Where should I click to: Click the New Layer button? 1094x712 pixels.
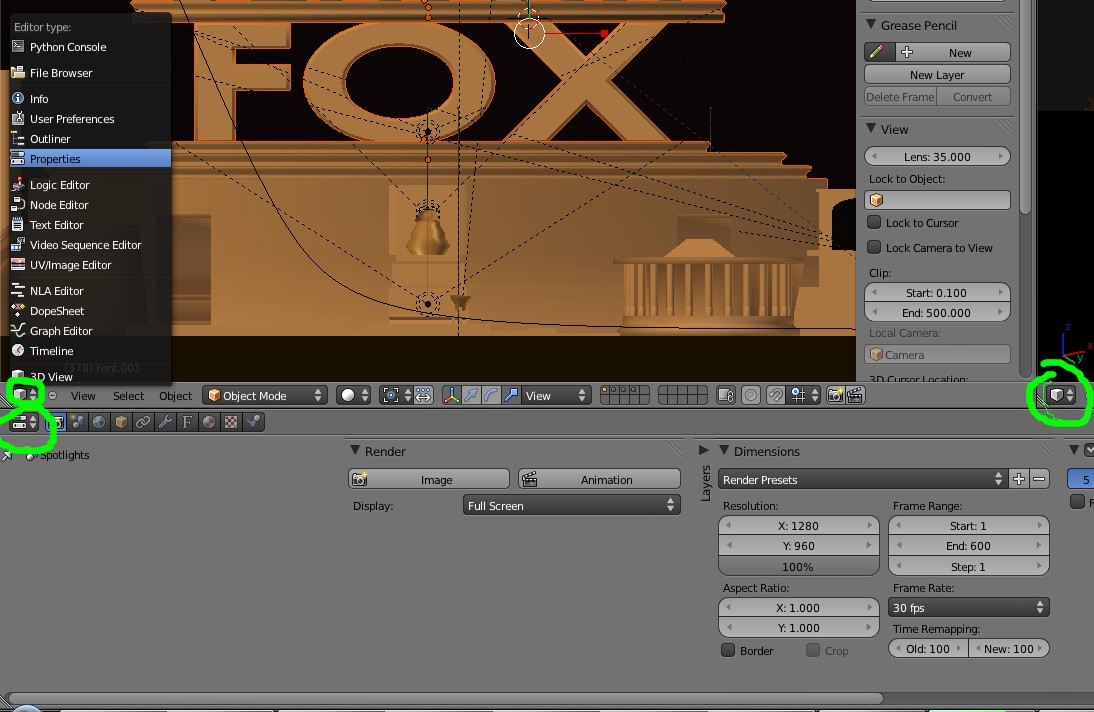(x=937, y=75)
